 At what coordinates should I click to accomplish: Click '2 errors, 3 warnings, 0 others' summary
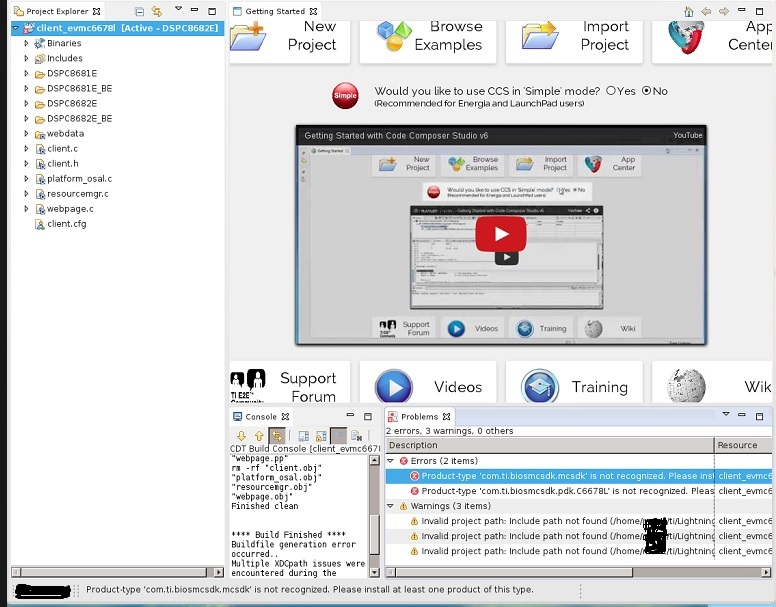click(x=449, y=431)
